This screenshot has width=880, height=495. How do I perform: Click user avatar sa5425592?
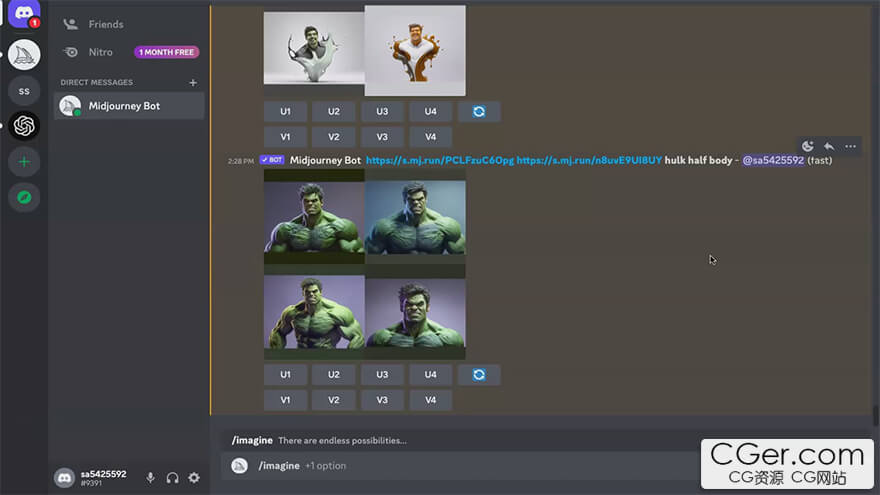pyautogui.click(x=64, y=478)
